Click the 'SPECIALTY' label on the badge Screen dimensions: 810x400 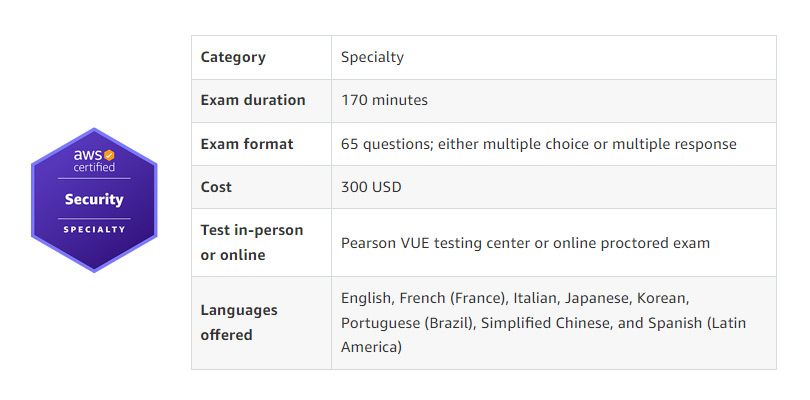pos(94,229)
